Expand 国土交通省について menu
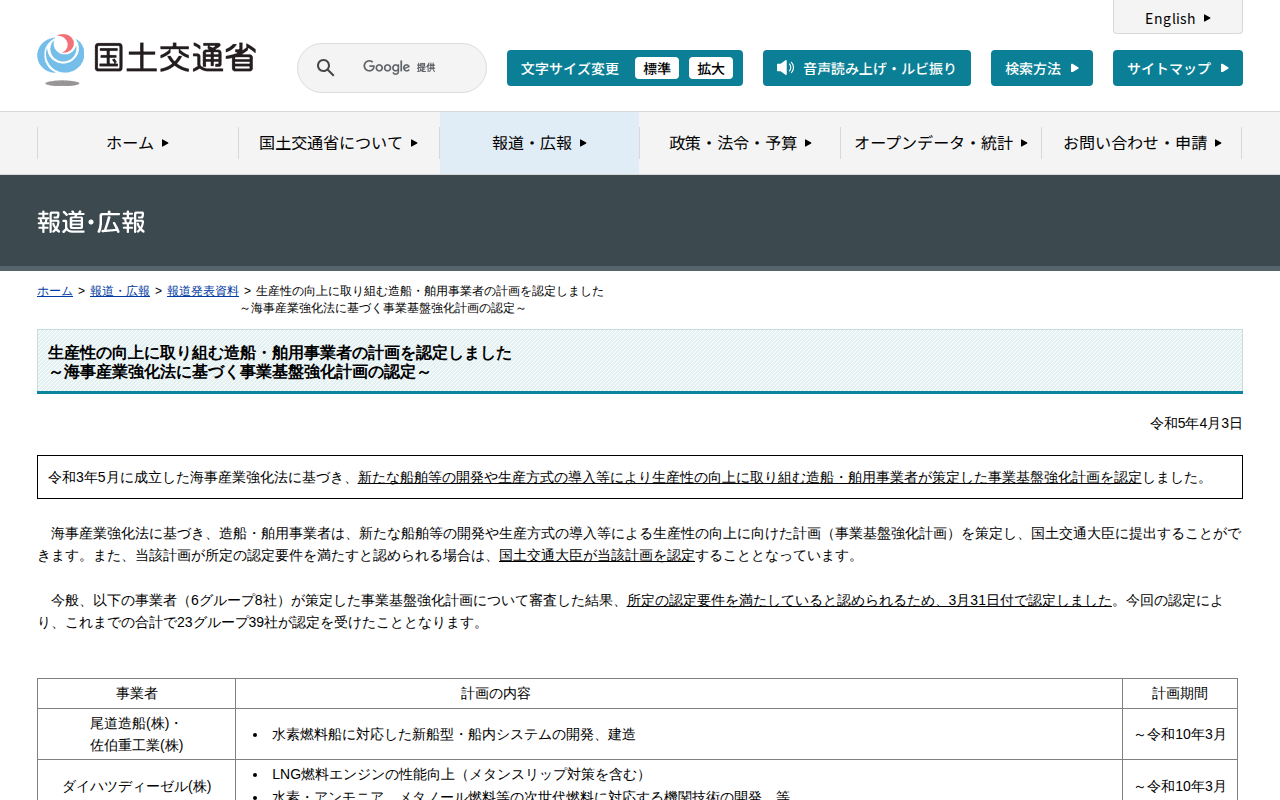The image size is (1280, 800). (x=339, y=143)
